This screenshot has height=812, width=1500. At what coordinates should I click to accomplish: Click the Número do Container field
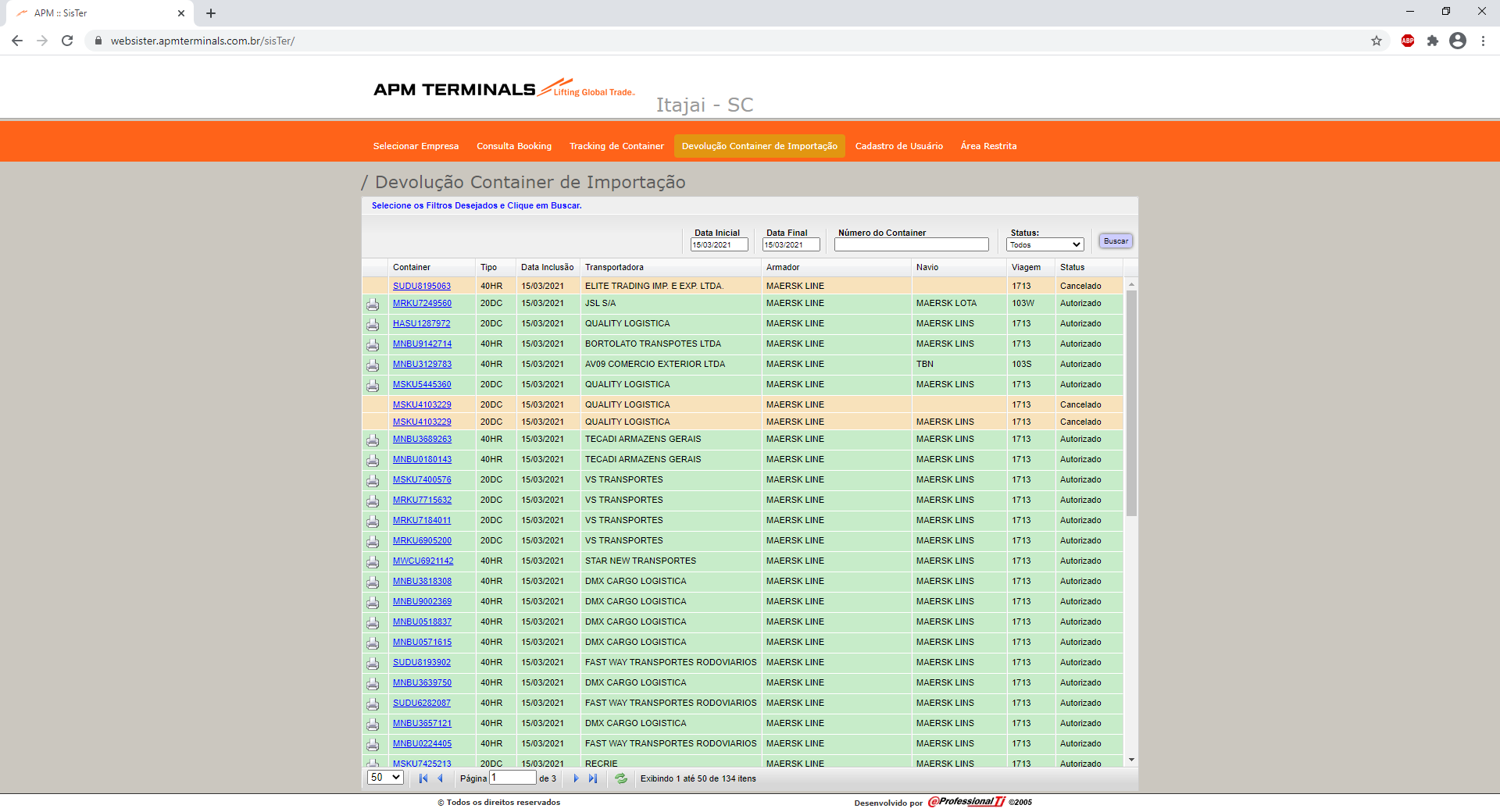pos(912,244)
